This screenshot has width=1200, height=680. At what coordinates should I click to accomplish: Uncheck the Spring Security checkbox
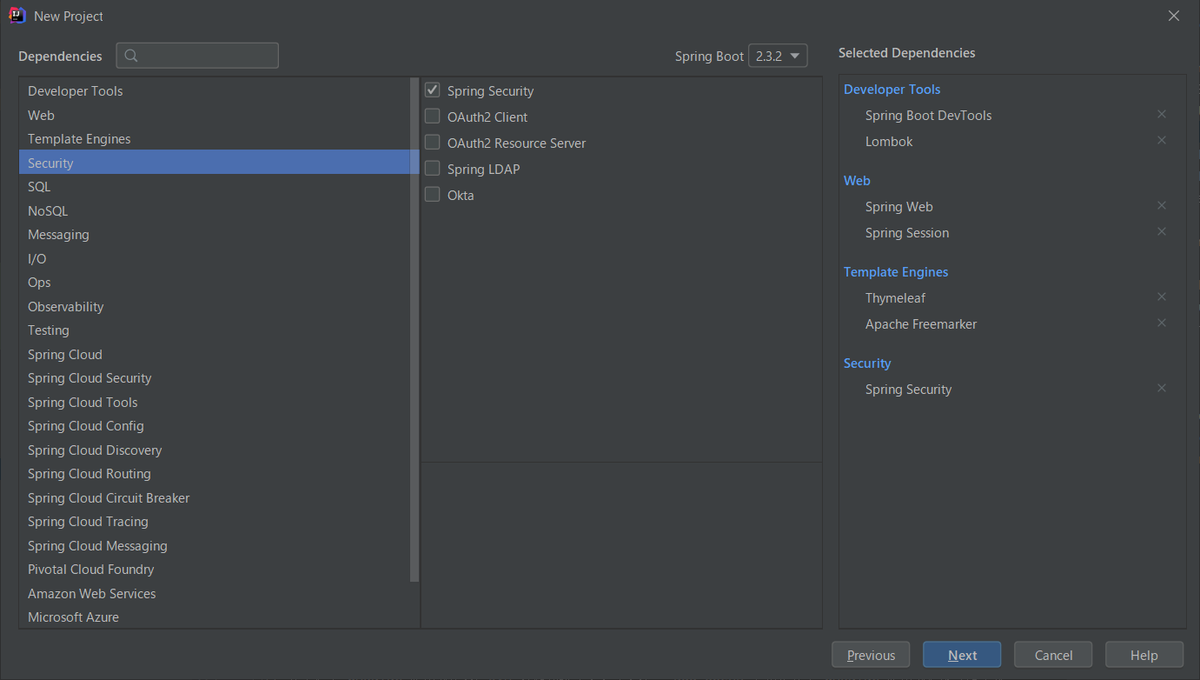[x=432, y=90]
